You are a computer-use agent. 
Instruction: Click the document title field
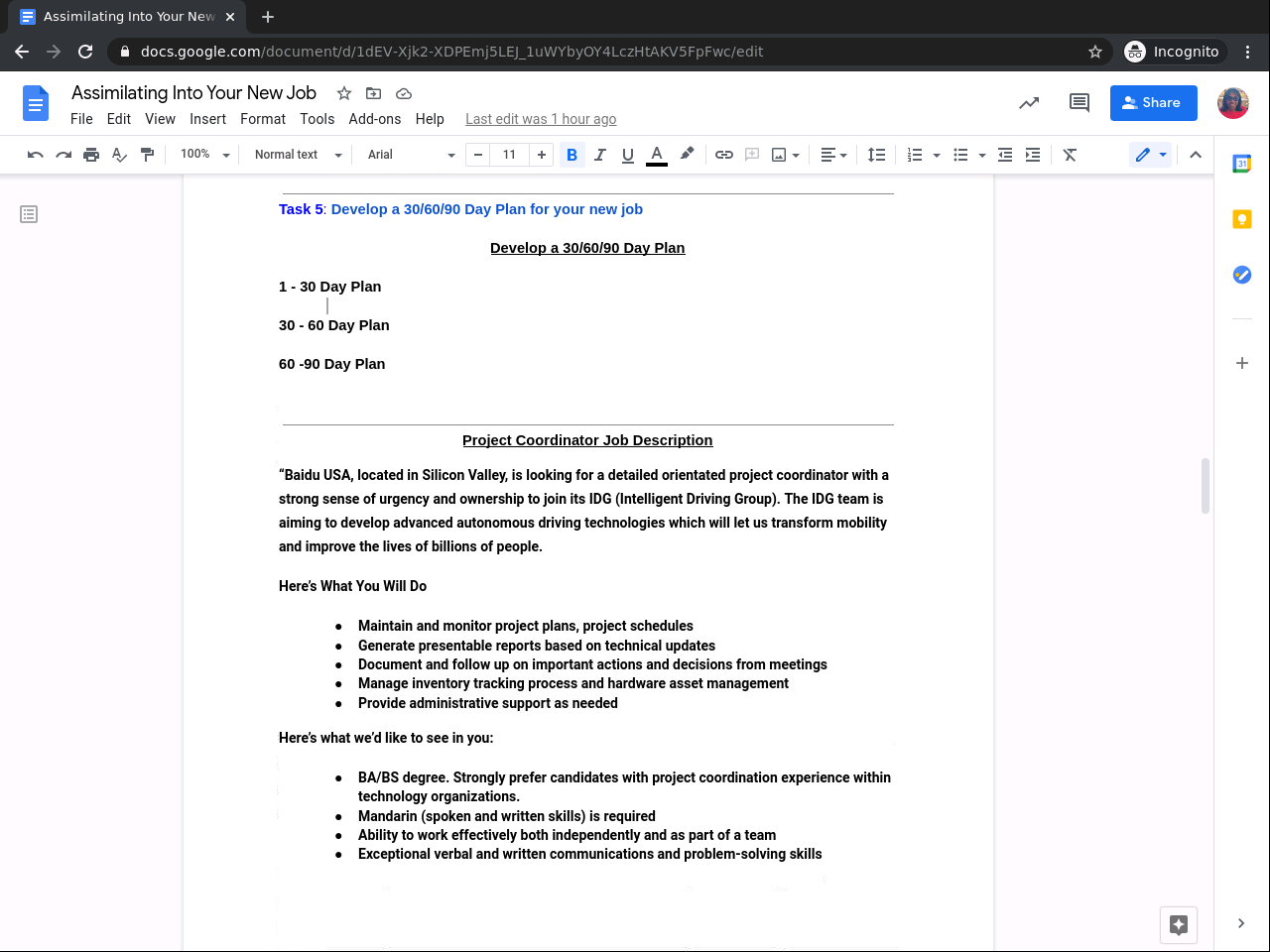pyautogui.click(x=193, y=93)
